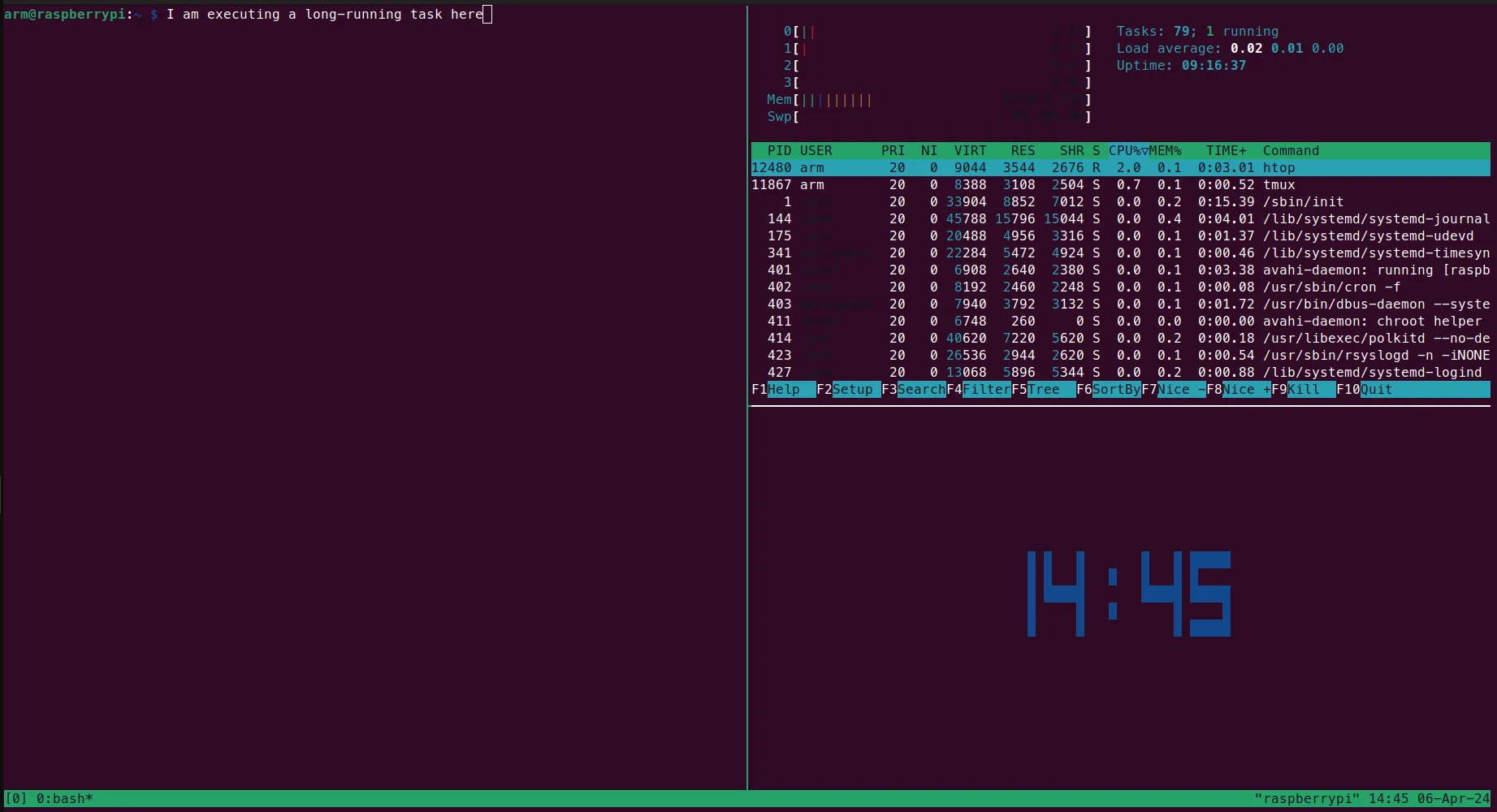The image size is (1497, 812).
Task: Raise process priority with F8Nice +
Action: click(x=1241, y=389)
